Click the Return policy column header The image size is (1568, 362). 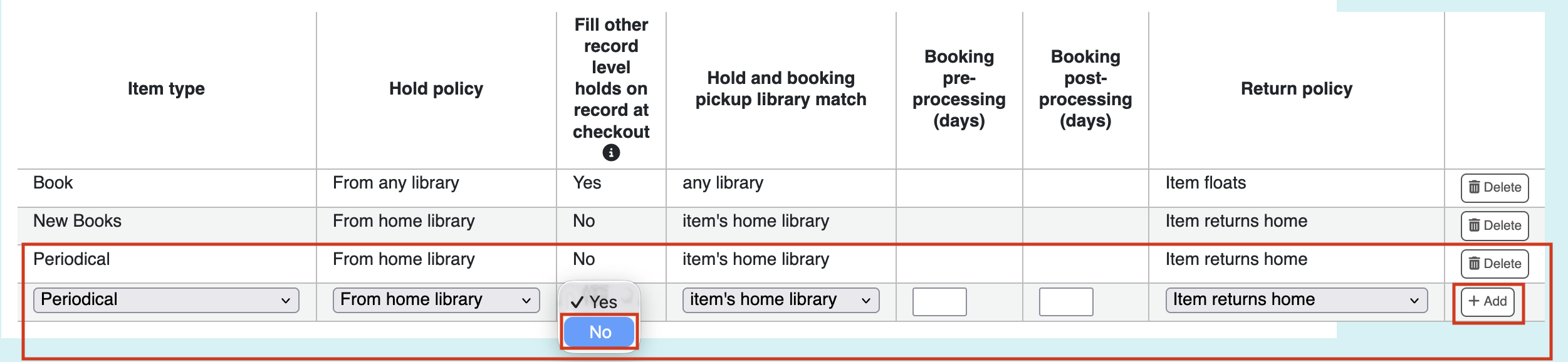tap(1297, 89)
